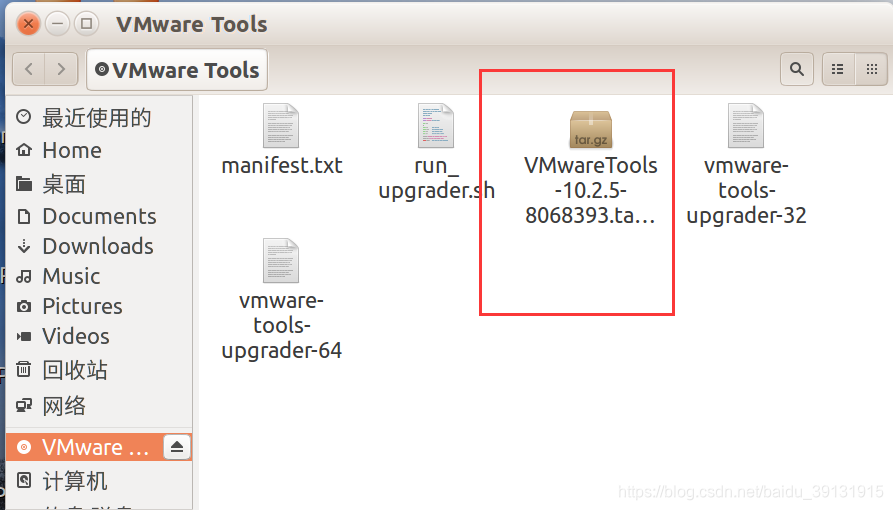Click the Trash bin icon in sidebar

[x=23, y=369]
